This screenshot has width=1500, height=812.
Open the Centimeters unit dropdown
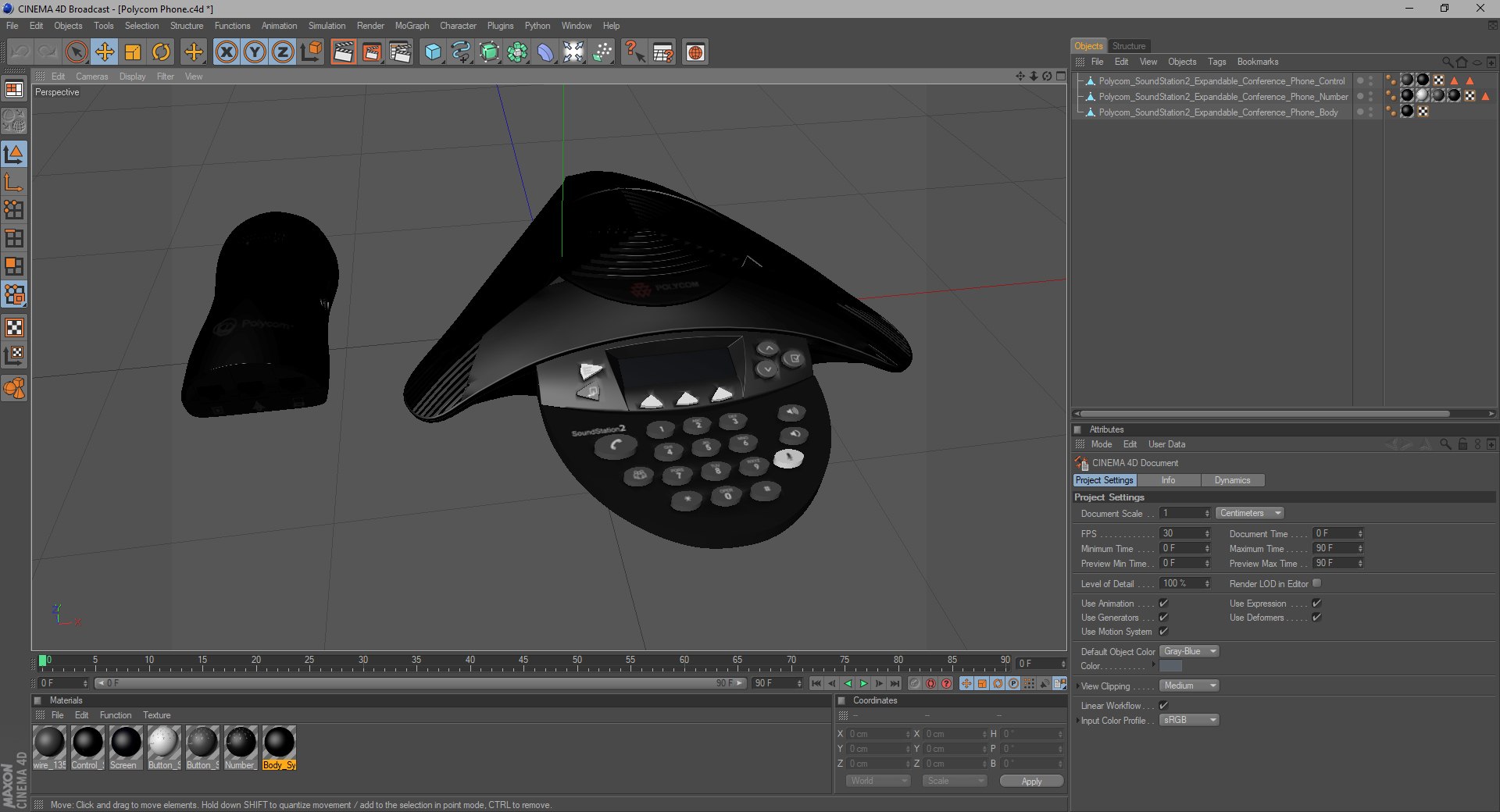click(1250, 513)
